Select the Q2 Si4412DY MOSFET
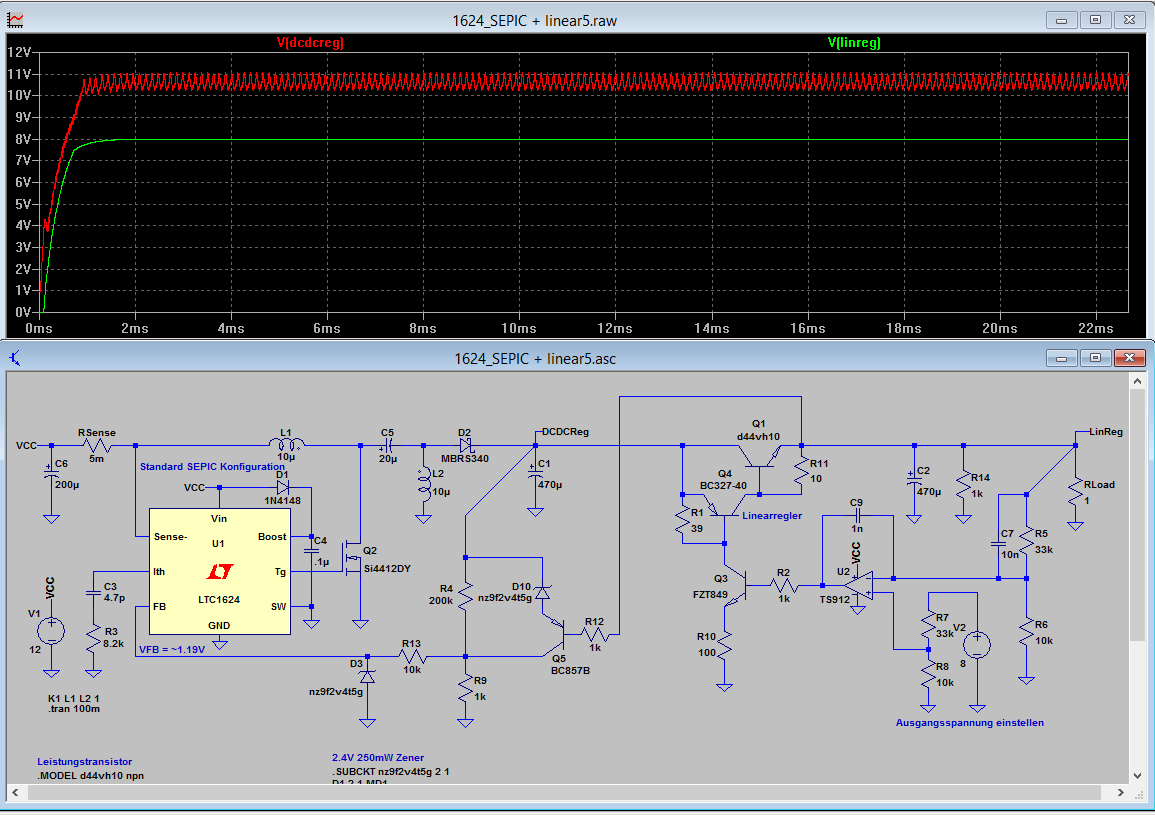Image resolution: width=1155 pixels, height=815 pixels. coord(354,558)
